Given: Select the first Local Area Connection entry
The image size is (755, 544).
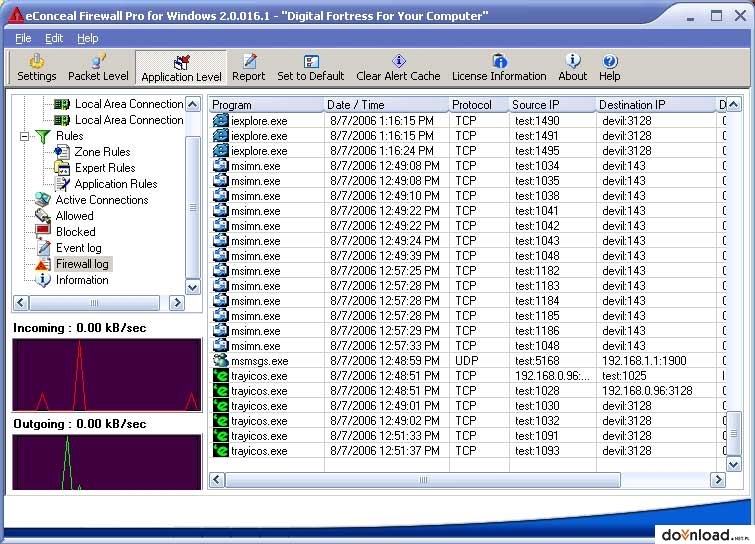Looking at the screenshot, I should pos(129,104).
